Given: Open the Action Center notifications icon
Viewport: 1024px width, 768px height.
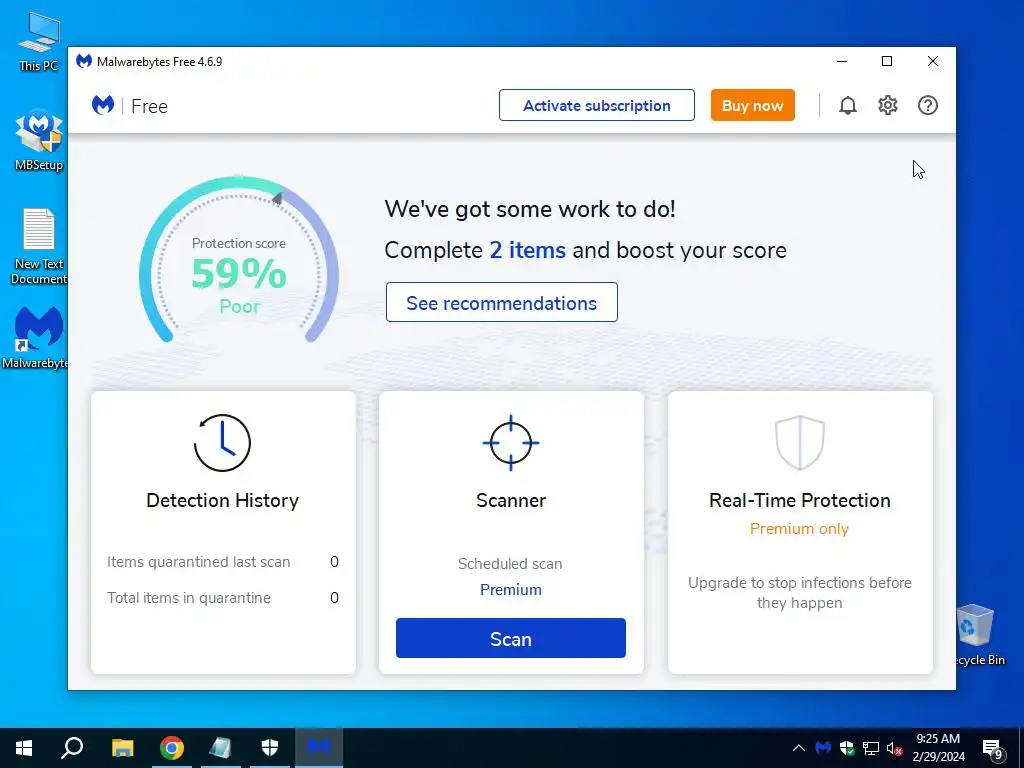Looking at the screenshot, I should tap(993, 749).
